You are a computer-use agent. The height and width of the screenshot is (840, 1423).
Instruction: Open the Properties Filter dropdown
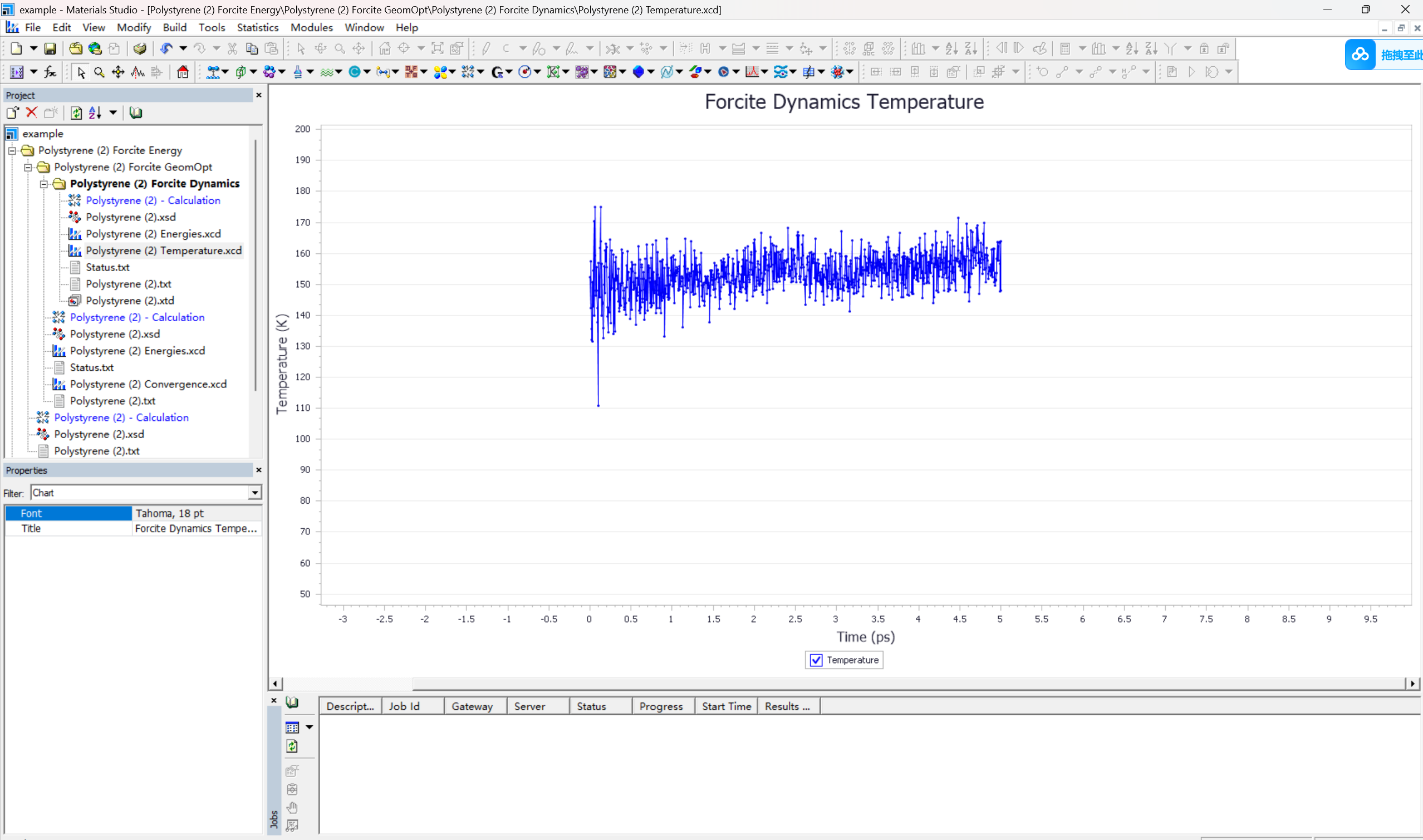[x=255, y=493]
